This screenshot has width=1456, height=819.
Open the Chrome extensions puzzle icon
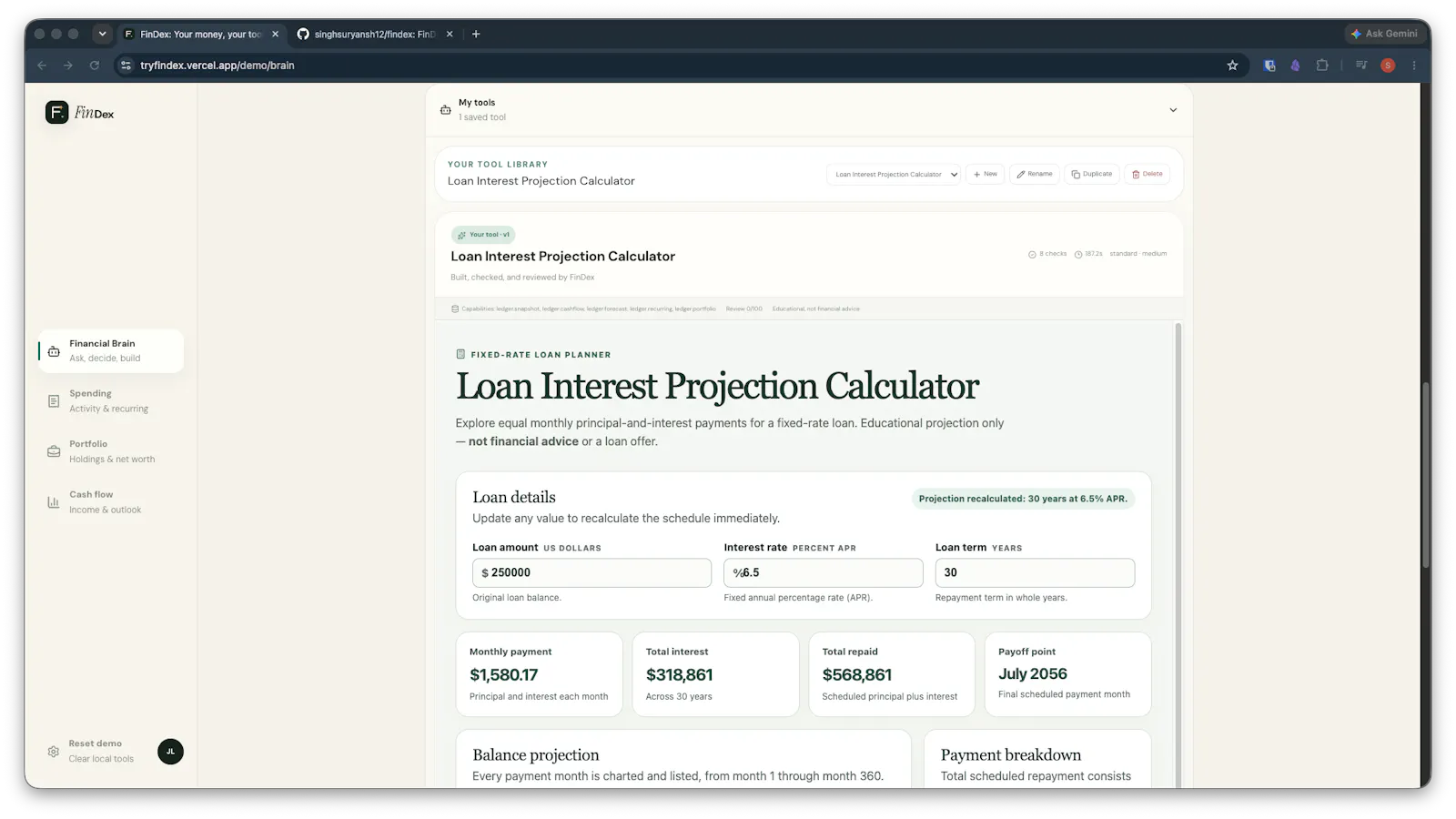point(1322,66)
